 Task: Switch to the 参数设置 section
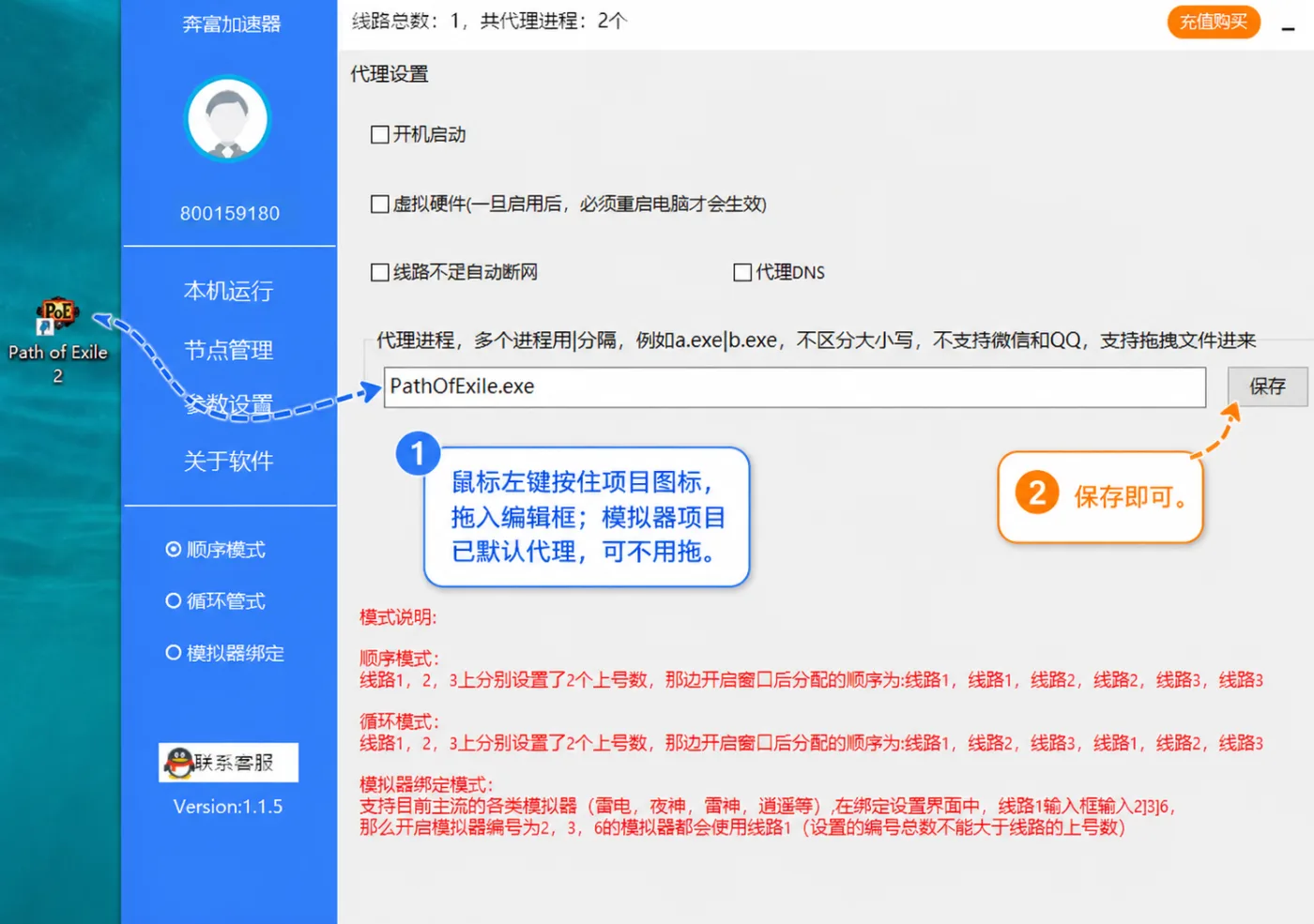point(228,405)
